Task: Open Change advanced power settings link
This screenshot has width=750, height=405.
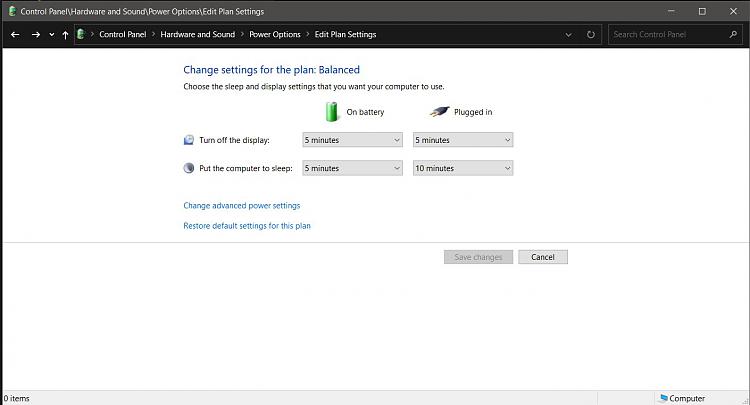Action: (242, 206)
